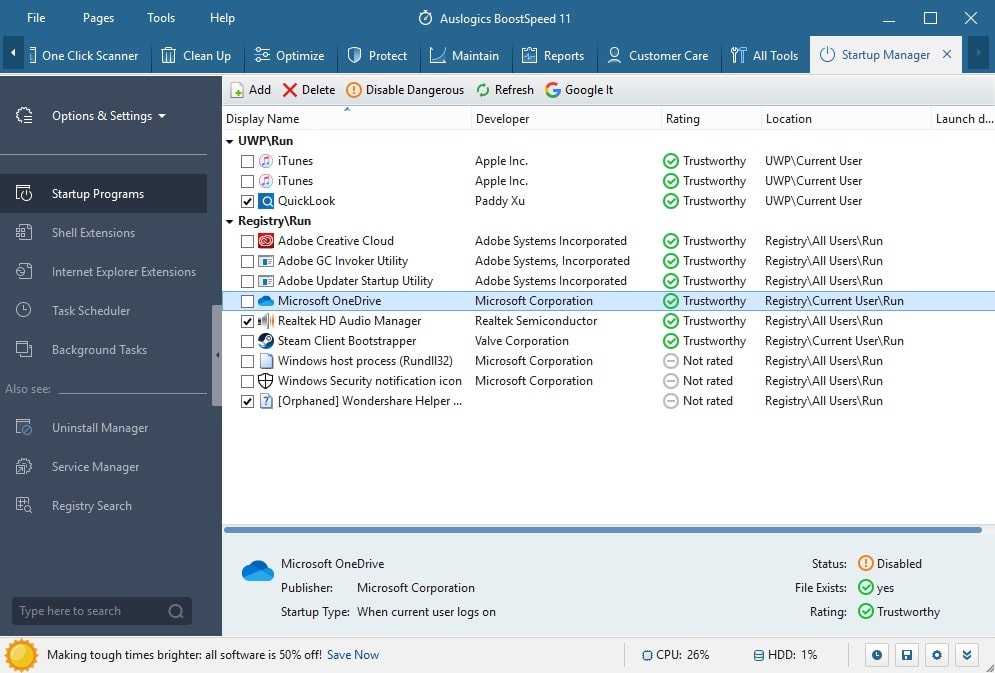Switch to the Customer Care tab
This screenshot has height=673, width=995.
point(658,56)
